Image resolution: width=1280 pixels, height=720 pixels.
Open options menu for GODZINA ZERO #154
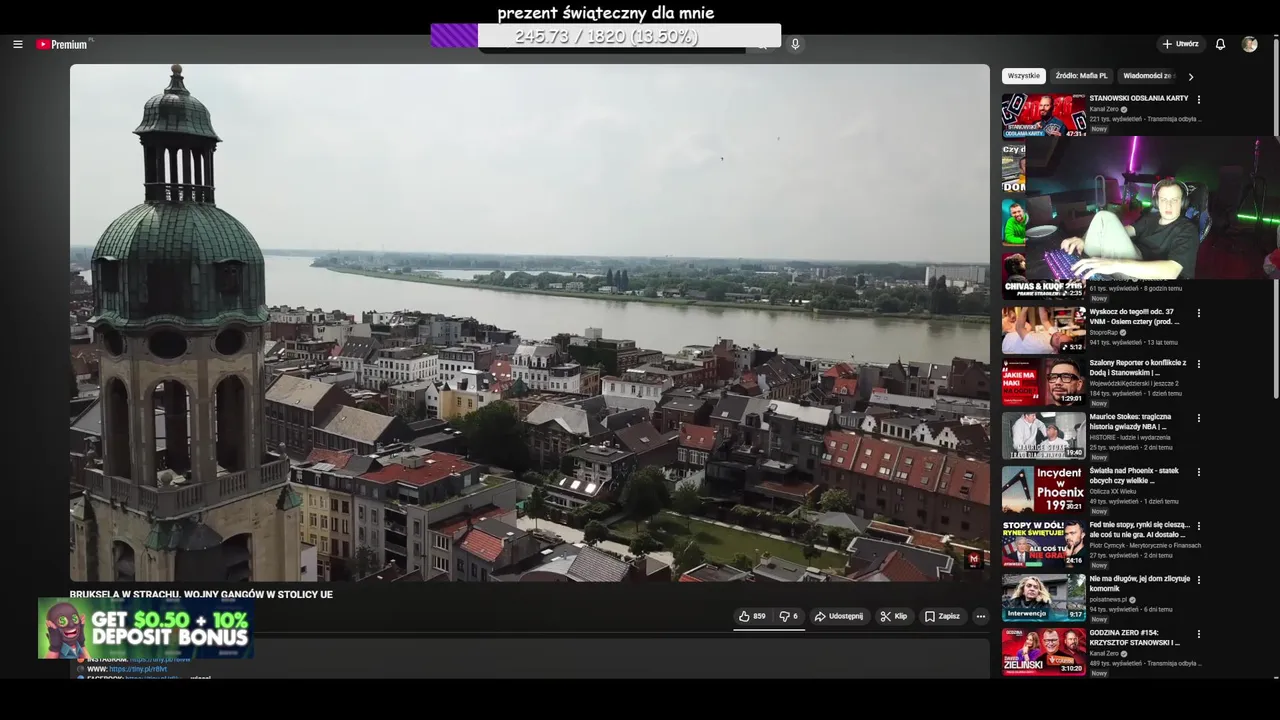point(1198,634)
